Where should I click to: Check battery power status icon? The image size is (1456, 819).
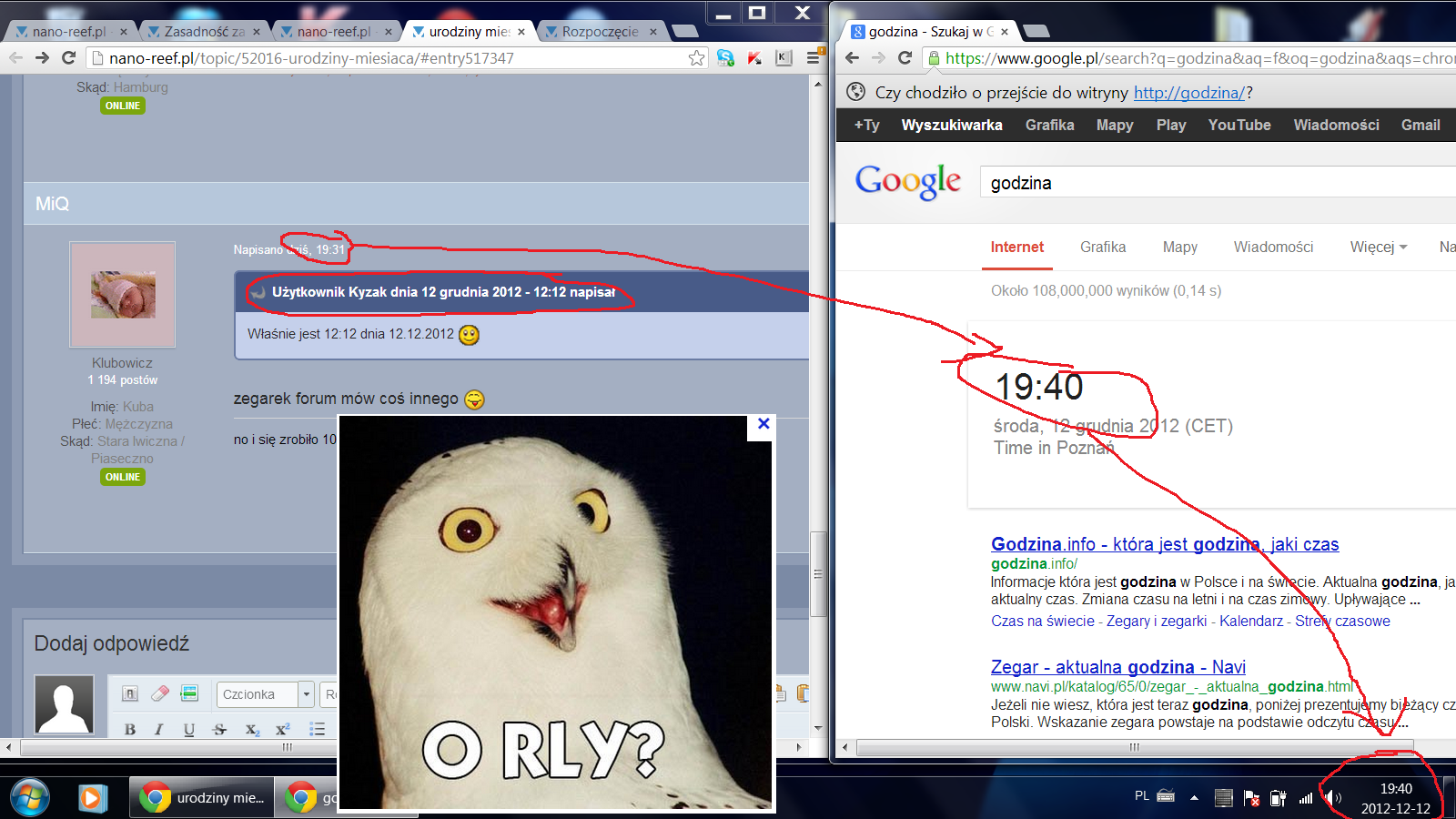pos(1279,798)
